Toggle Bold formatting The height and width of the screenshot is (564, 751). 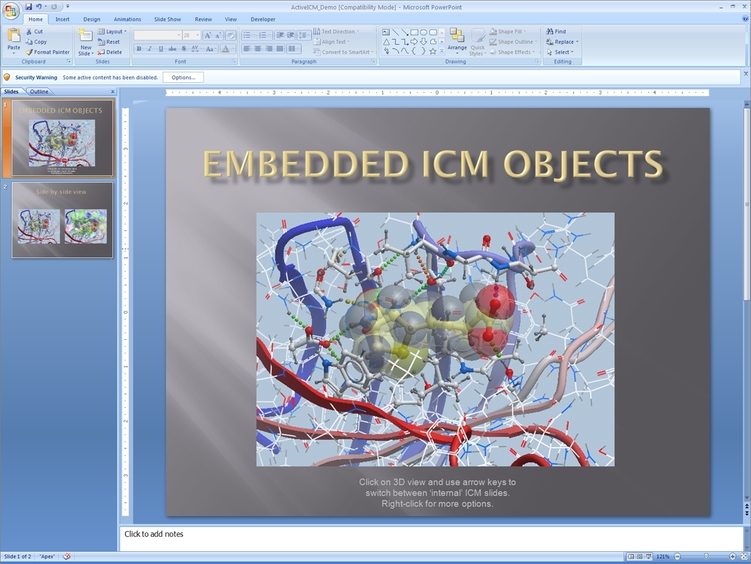[x=138, y=48]
